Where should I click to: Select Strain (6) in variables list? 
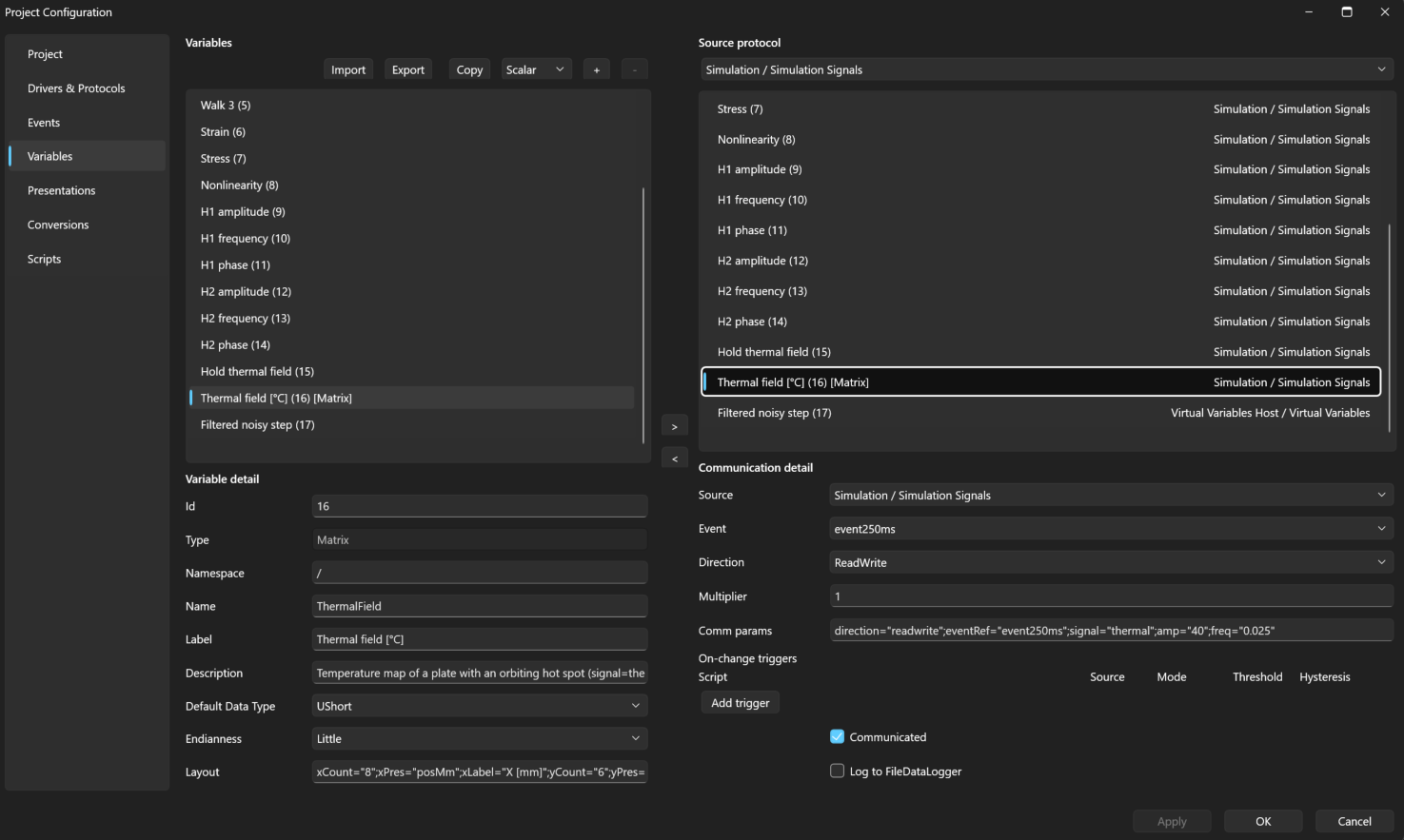click(x=412, y=132)
